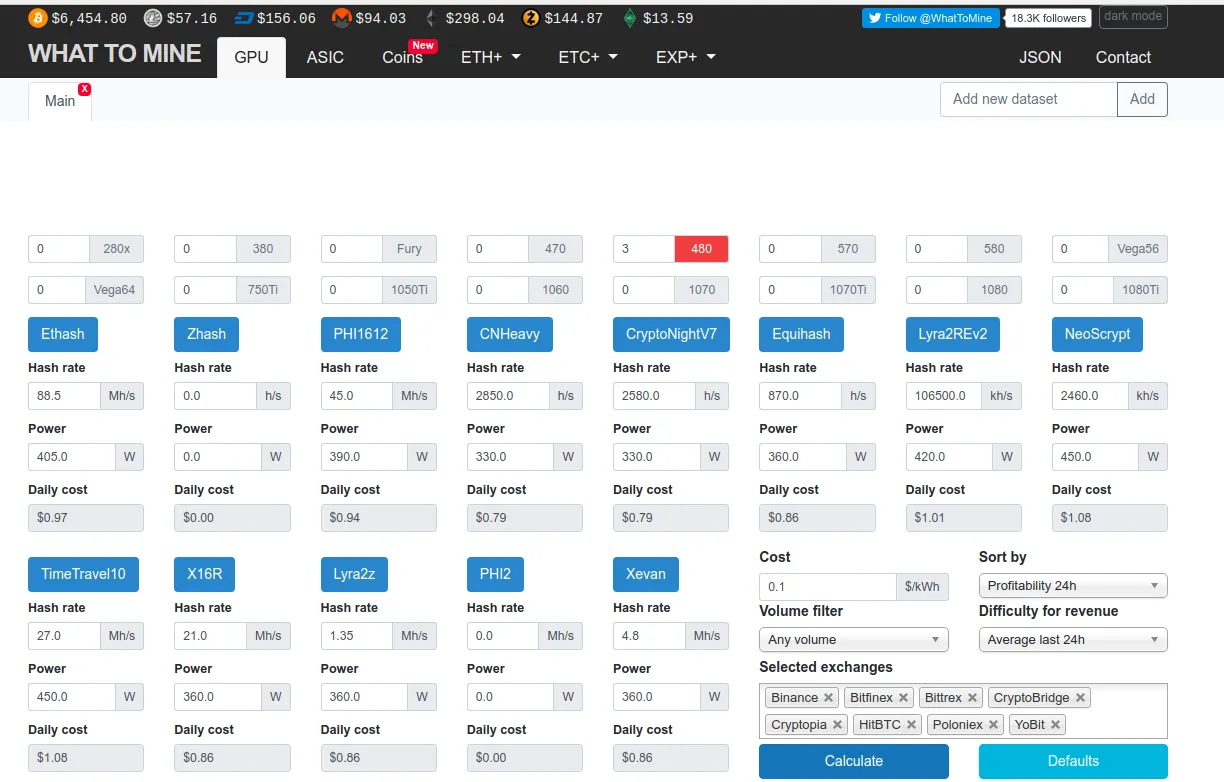Click the Zcash coin icon
Image resolution: width=1224 pixels, height=782 pixels.
tap(531, 18)
